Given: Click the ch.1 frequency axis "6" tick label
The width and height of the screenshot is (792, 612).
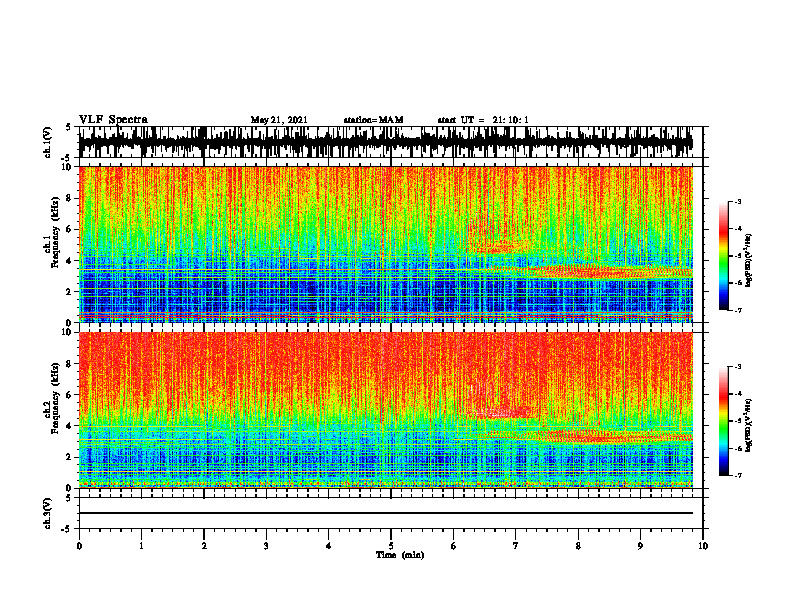Looking at the screenshot, I should point(70,229).
